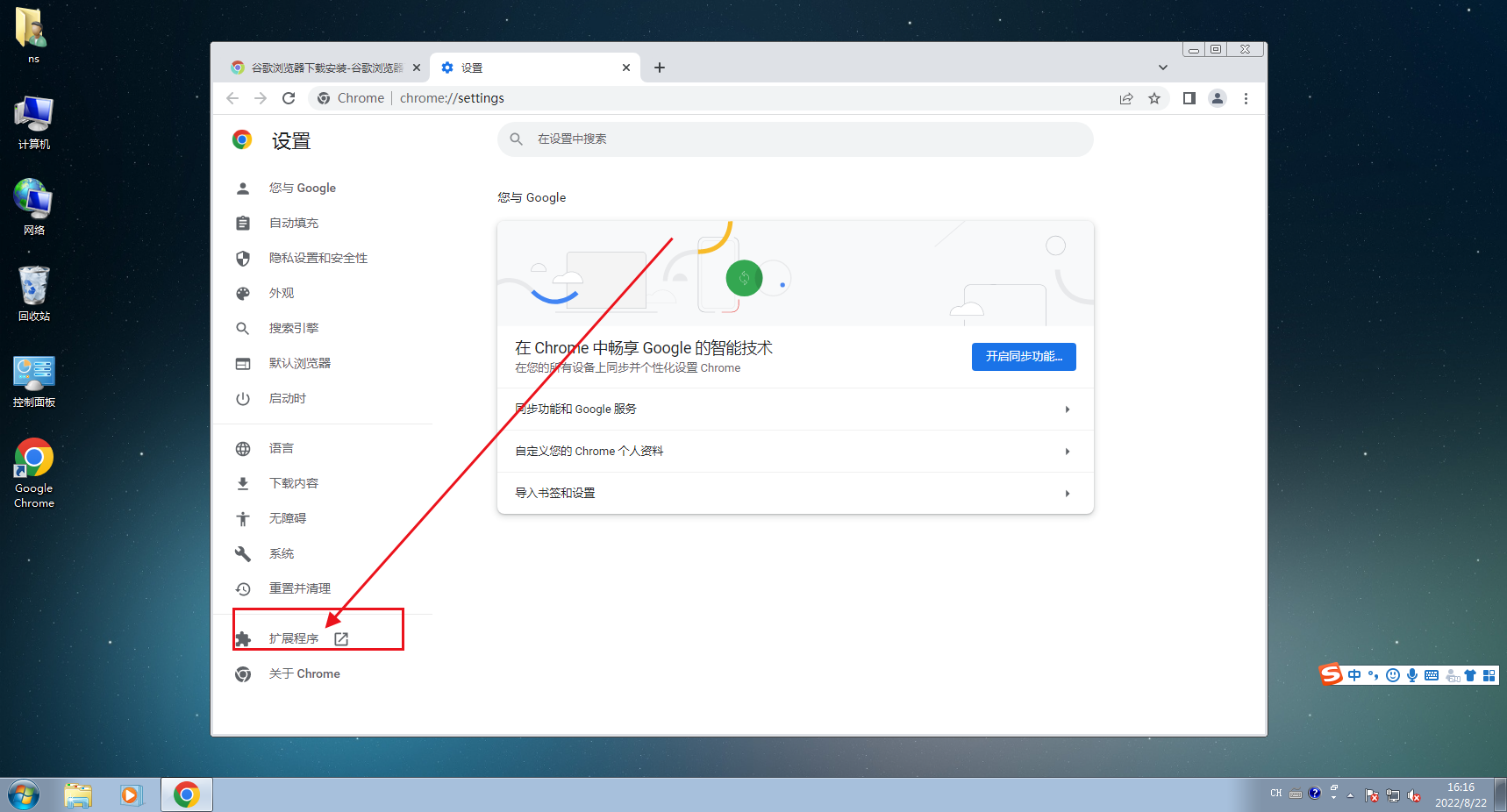The height and width of the screenshot is (812, 1507).
Task: Expand 自定义您的 Chrome 个人资料 row
Action: click(795, 452)
